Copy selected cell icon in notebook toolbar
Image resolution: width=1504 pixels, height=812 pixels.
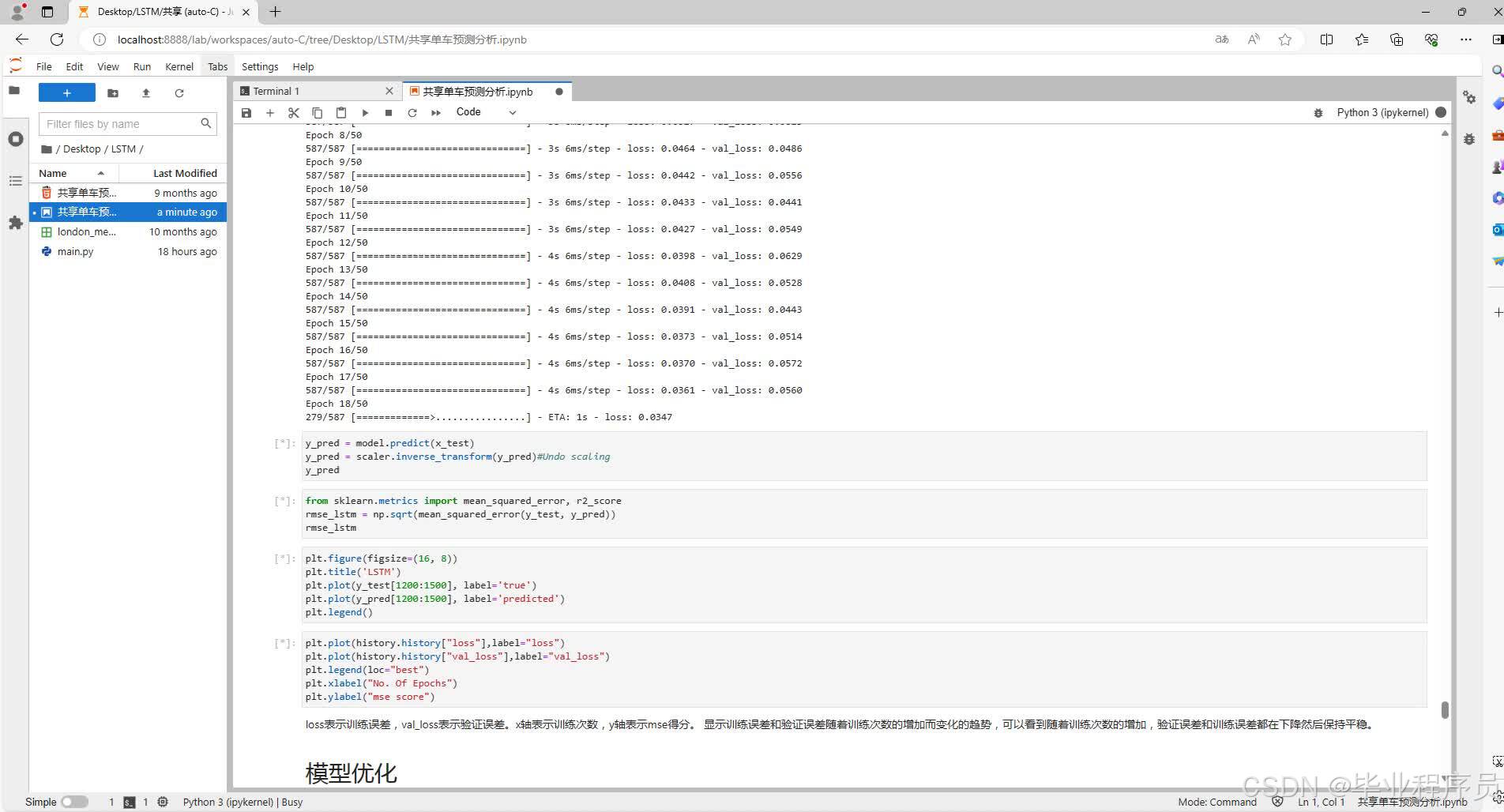[318, 113]
